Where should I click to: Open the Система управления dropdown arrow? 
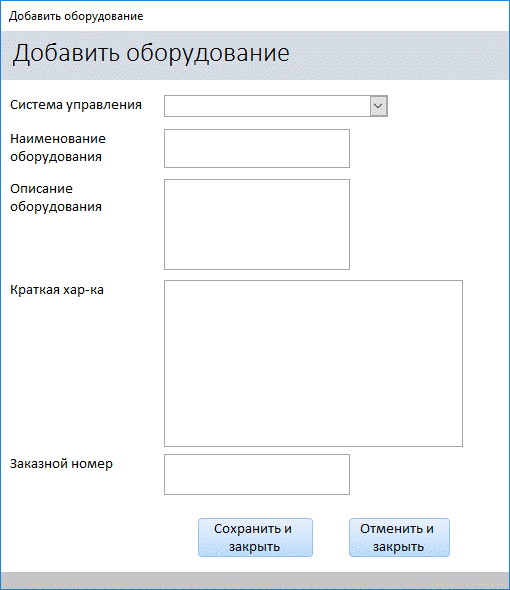point(378,106)
